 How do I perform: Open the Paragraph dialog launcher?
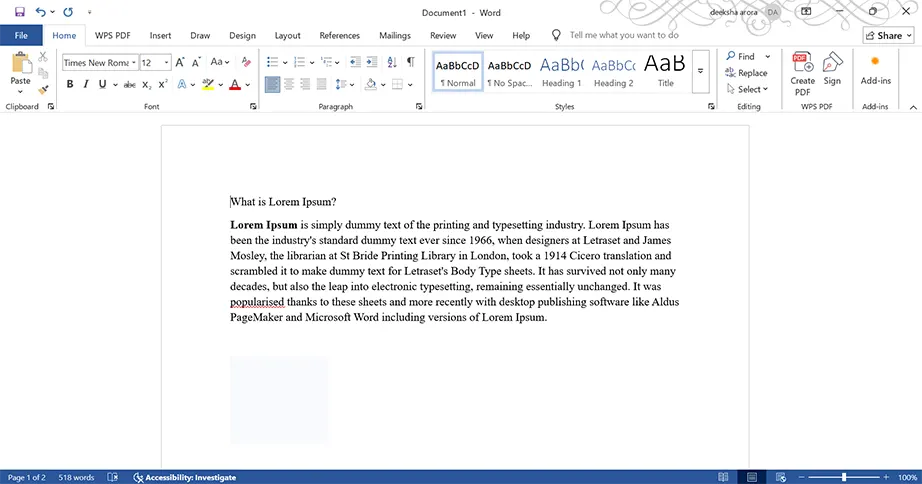419,106
